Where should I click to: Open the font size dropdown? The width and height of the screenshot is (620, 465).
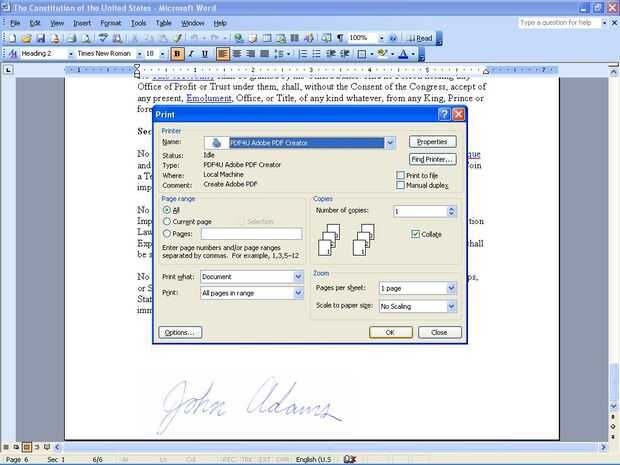(x=162, y=54)
